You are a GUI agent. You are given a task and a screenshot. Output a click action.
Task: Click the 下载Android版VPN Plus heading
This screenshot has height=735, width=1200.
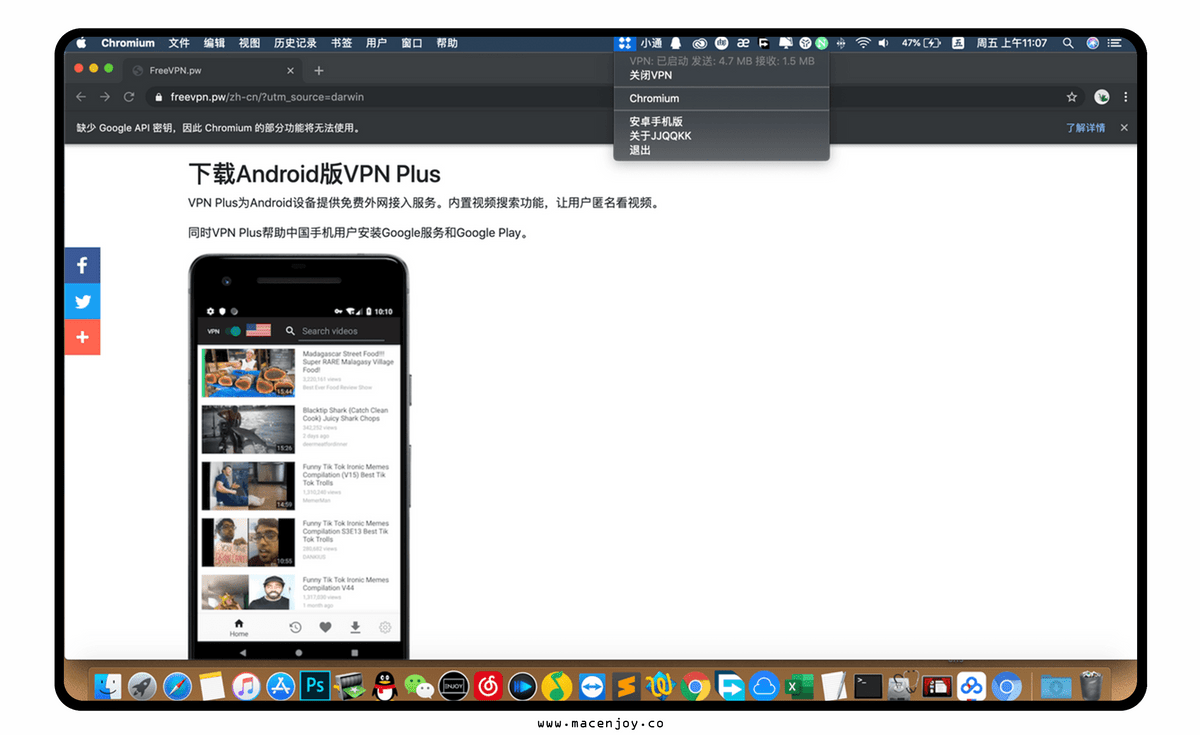(314, 174)
